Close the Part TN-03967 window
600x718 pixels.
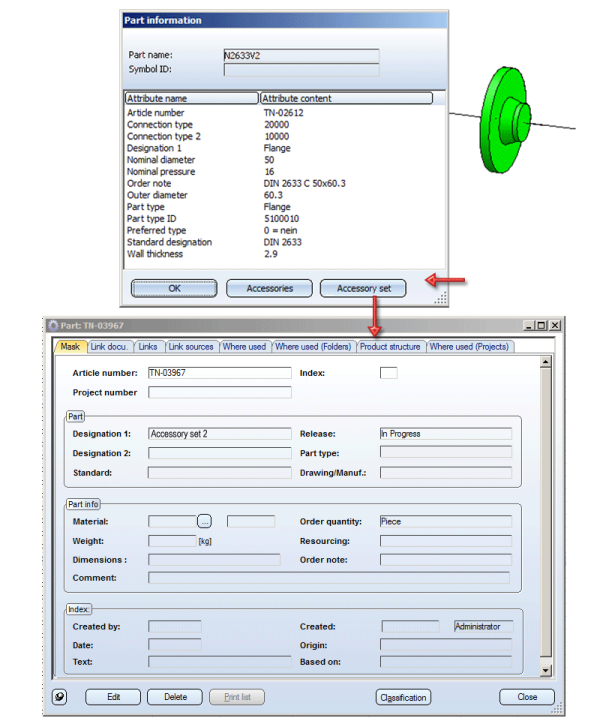click(x=555, y=325)
